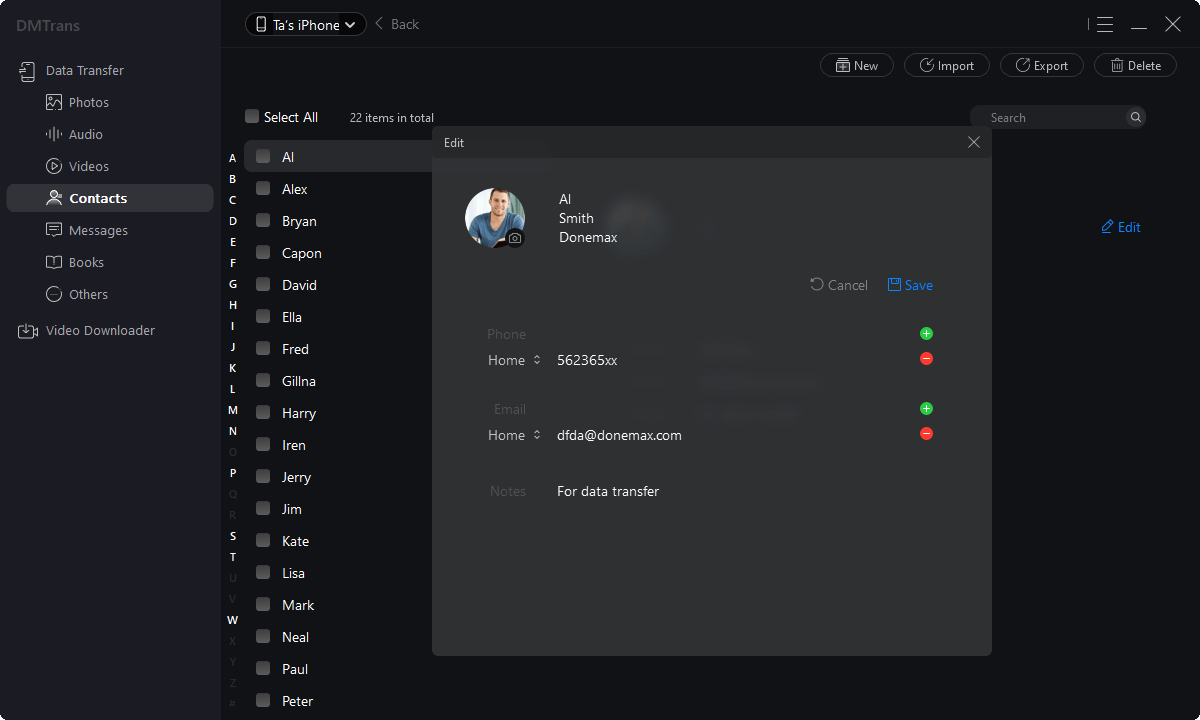Viewport: 1200px width, 720px height.
Task: Click the search magnifier icon
Action: [x=1135, y=118]
